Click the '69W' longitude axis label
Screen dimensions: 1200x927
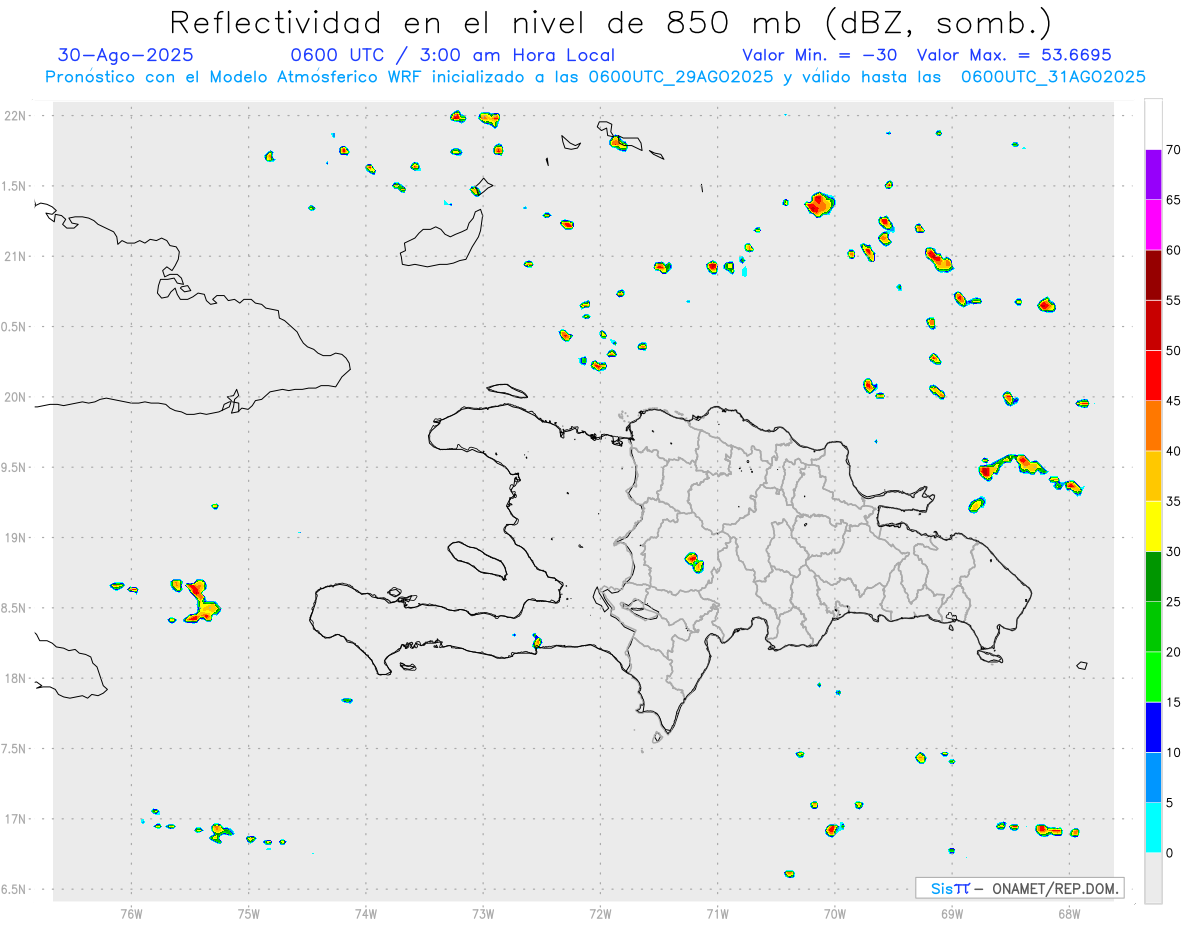952,913
